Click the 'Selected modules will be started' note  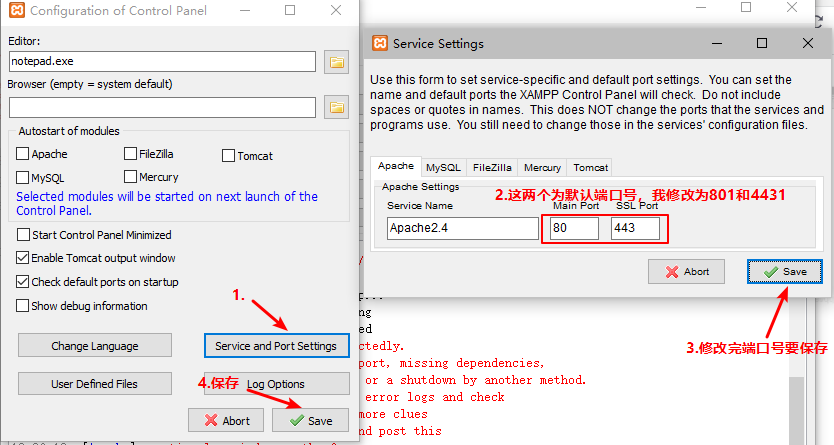click(x=166, y=203)
